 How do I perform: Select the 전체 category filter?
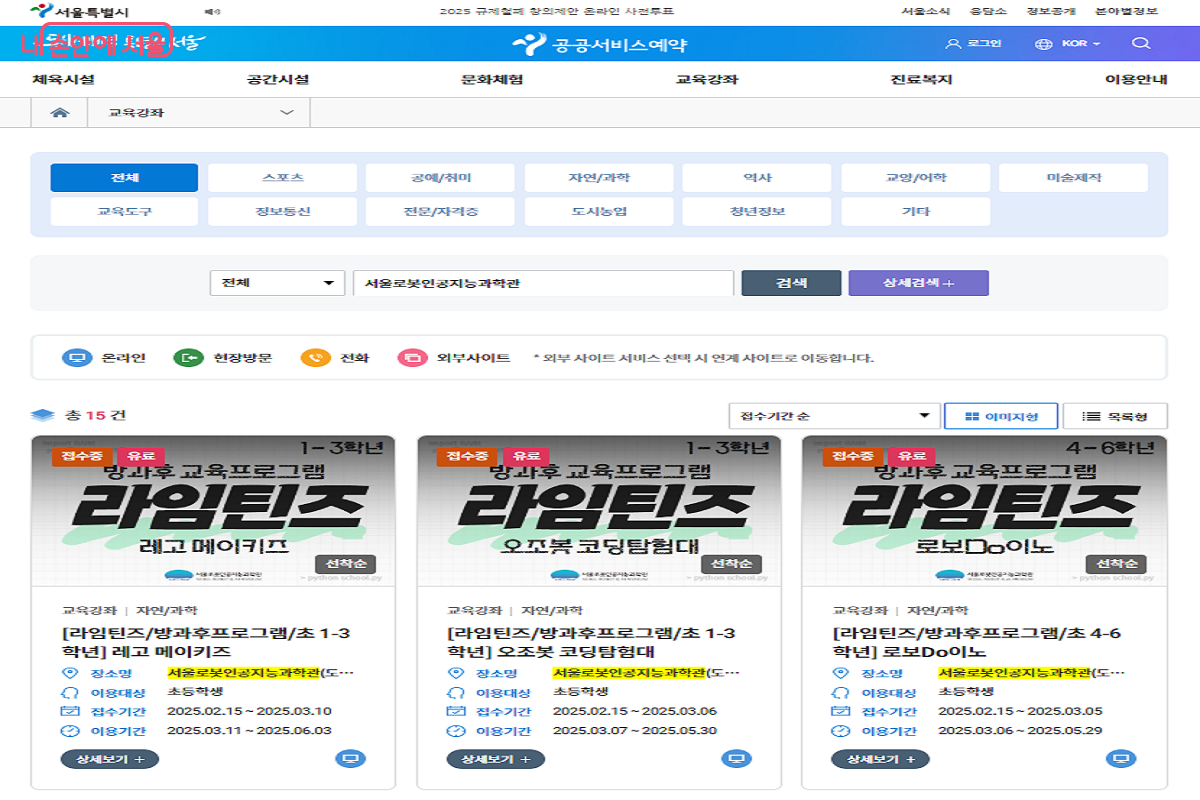pyautogui.click(x=124, y=178)
